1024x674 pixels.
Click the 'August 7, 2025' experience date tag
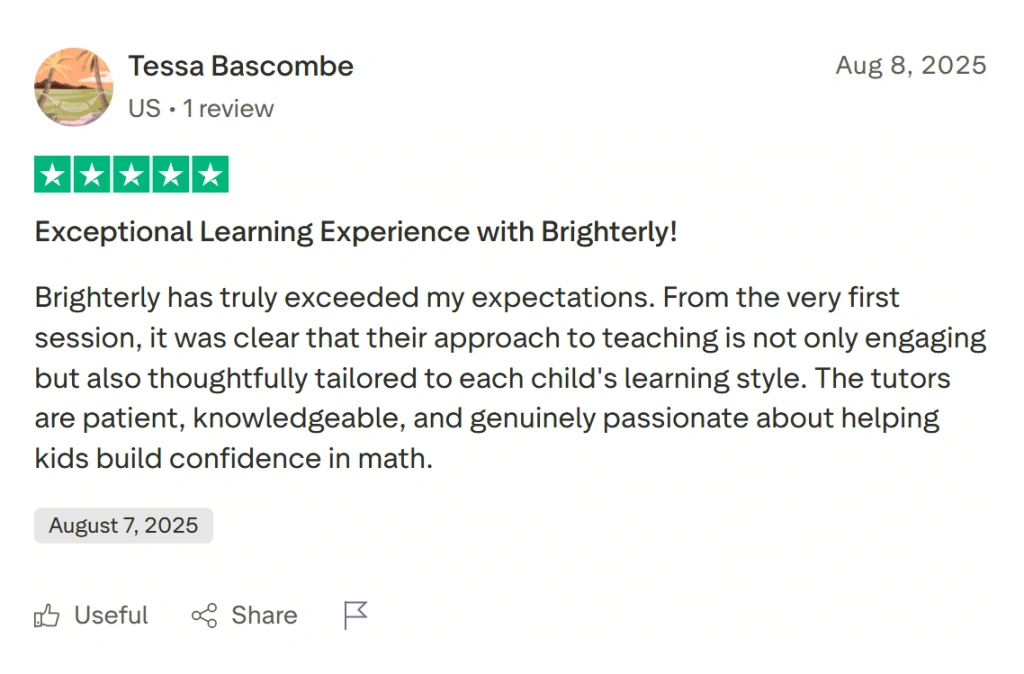(123, 525)
